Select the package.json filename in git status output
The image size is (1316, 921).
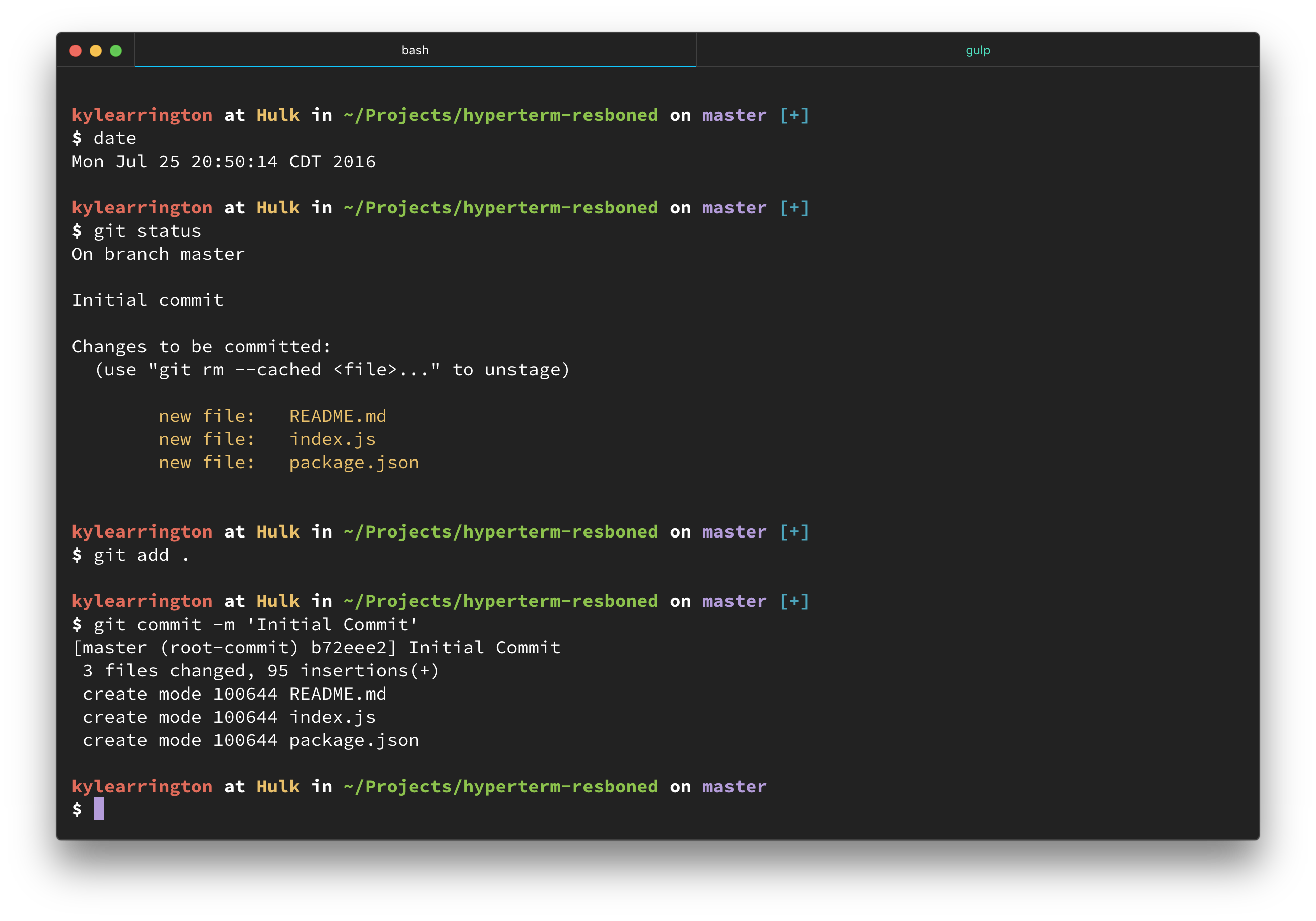354,462
